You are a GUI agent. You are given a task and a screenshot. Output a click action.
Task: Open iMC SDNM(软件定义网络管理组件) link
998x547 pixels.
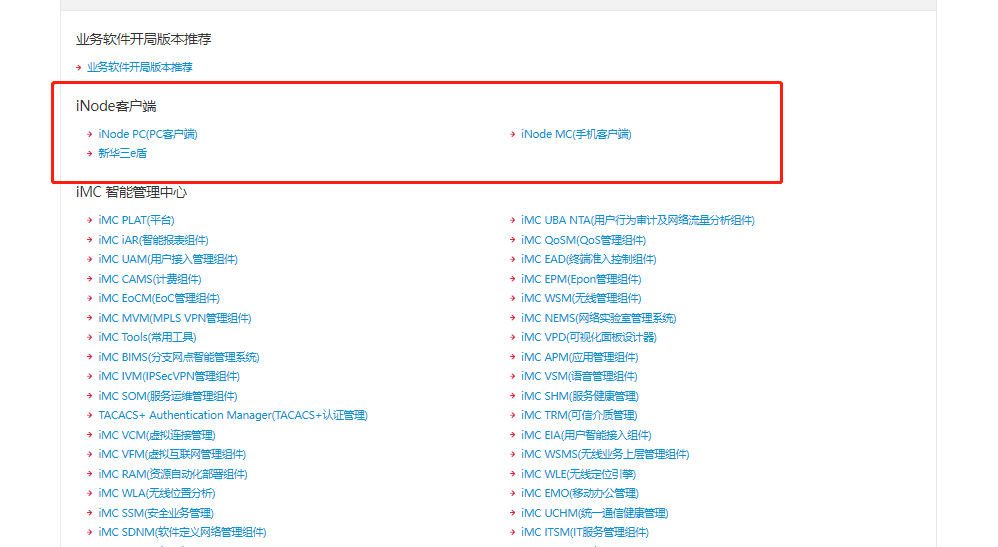(182, 532)
